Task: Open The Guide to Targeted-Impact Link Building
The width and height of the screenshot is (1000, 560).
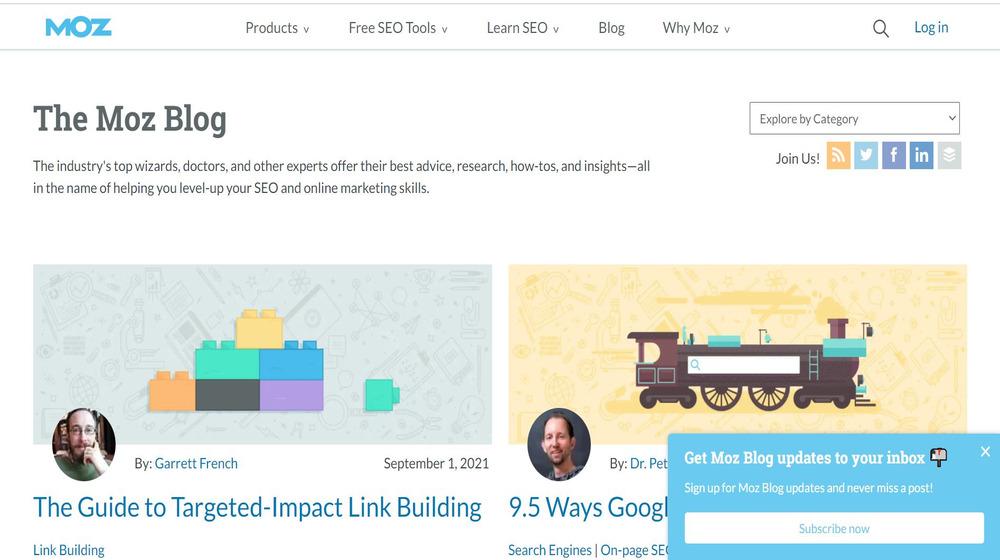Action: [257, 507]
